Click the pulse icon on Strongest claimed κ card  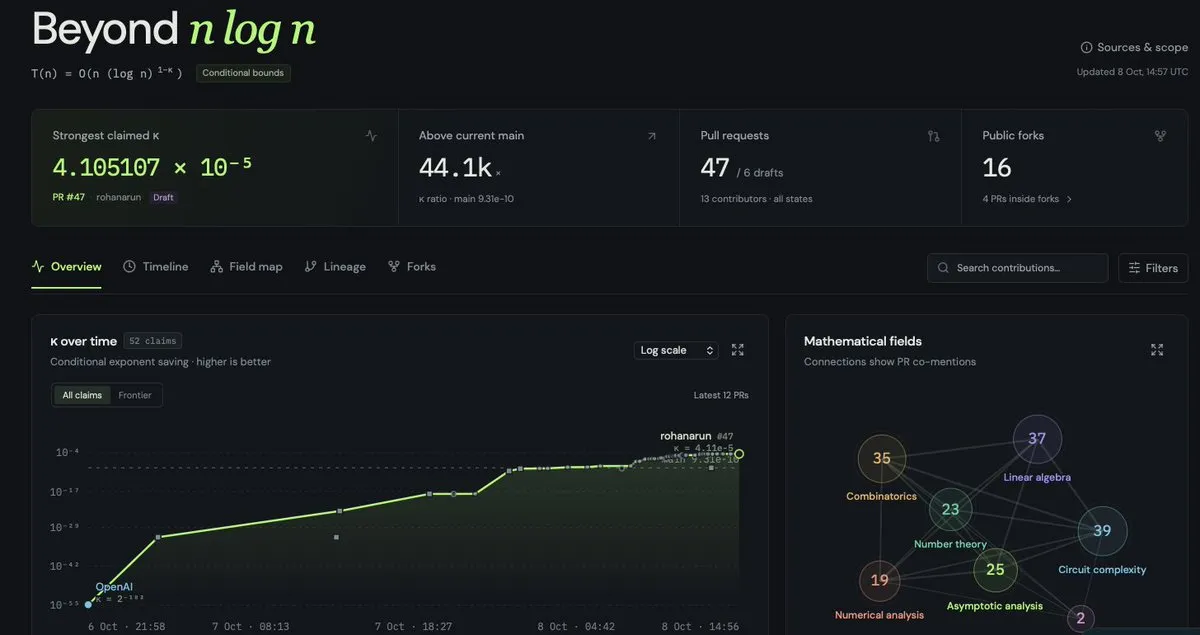(371, 136)
